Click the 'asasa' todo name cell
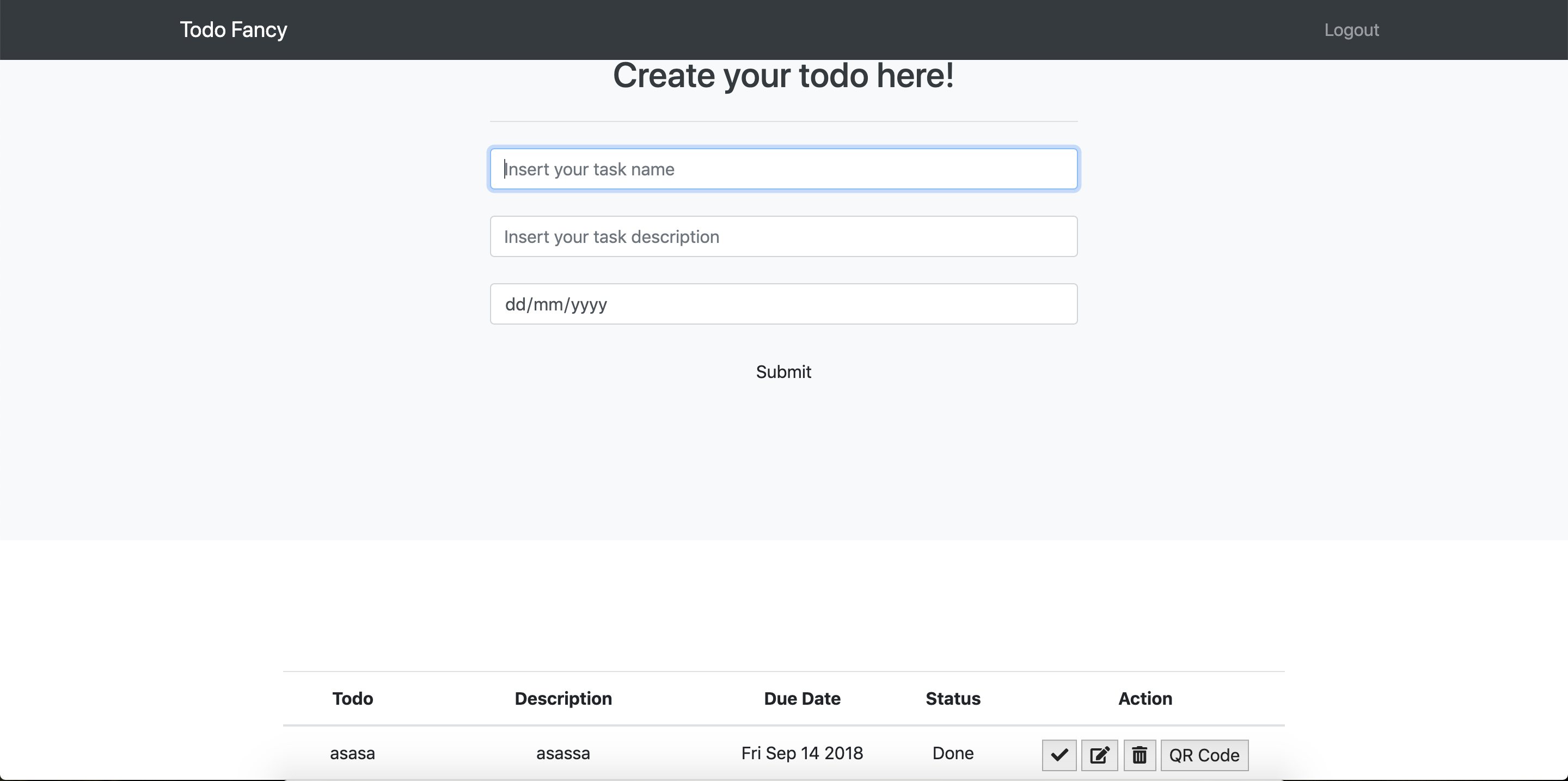Screen dimensions: 1568x781 point(352,753)
